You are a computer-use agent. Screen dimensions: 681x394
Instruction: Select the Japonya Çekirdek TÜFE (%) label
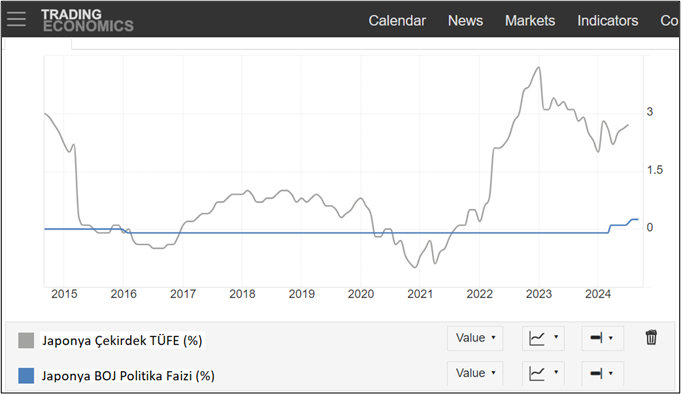[x=122, y=341]
